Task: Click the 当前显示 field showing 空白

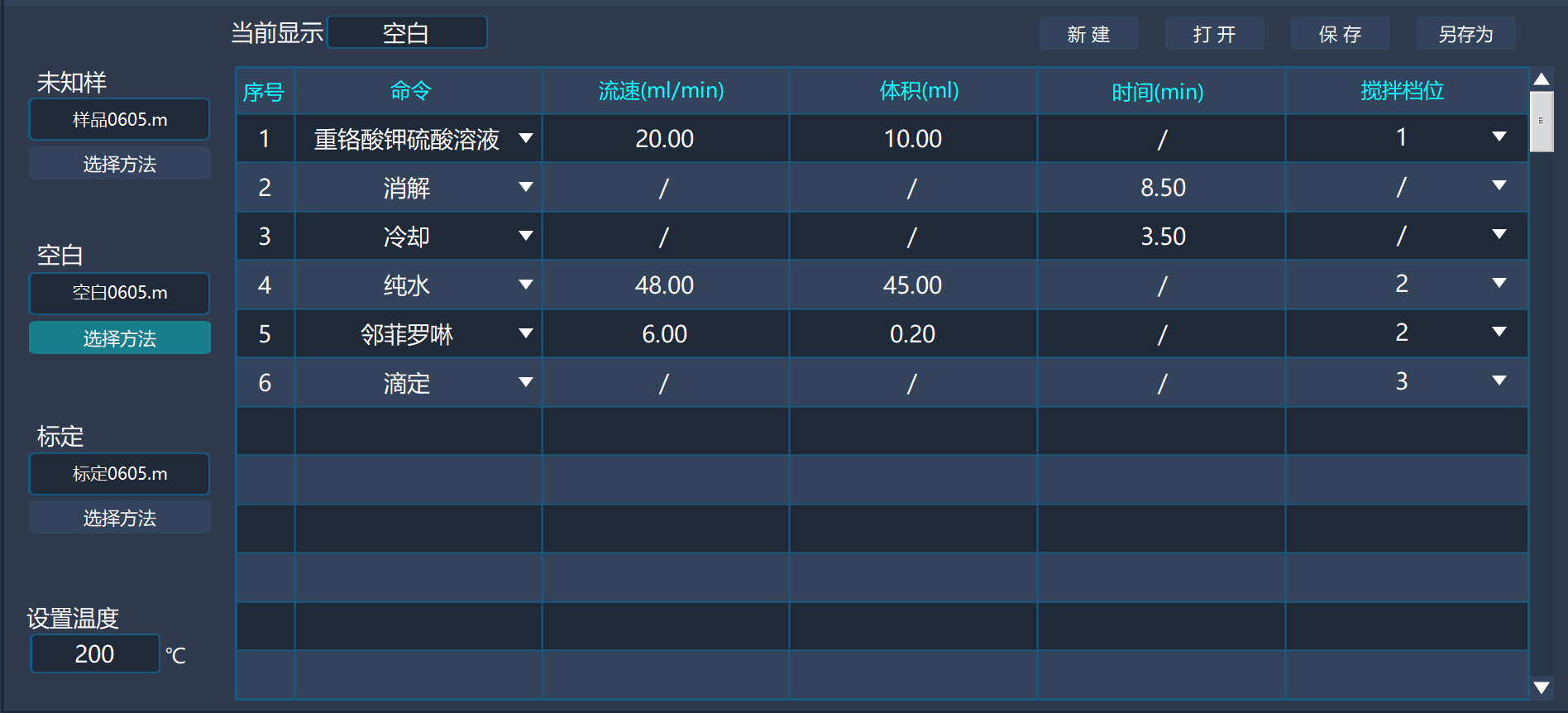Action: pyautogui.click(x=407, y=31)
